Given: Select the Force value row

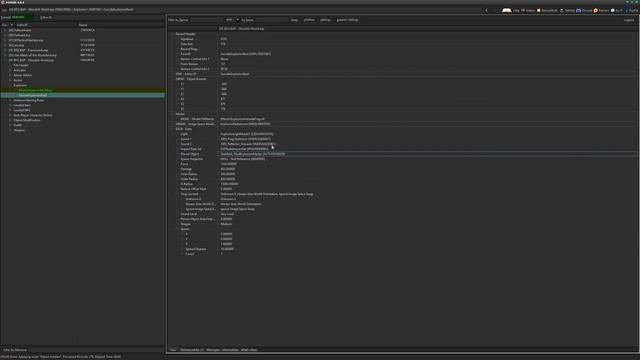Looking at the screenshot, I should coord(402,164).
